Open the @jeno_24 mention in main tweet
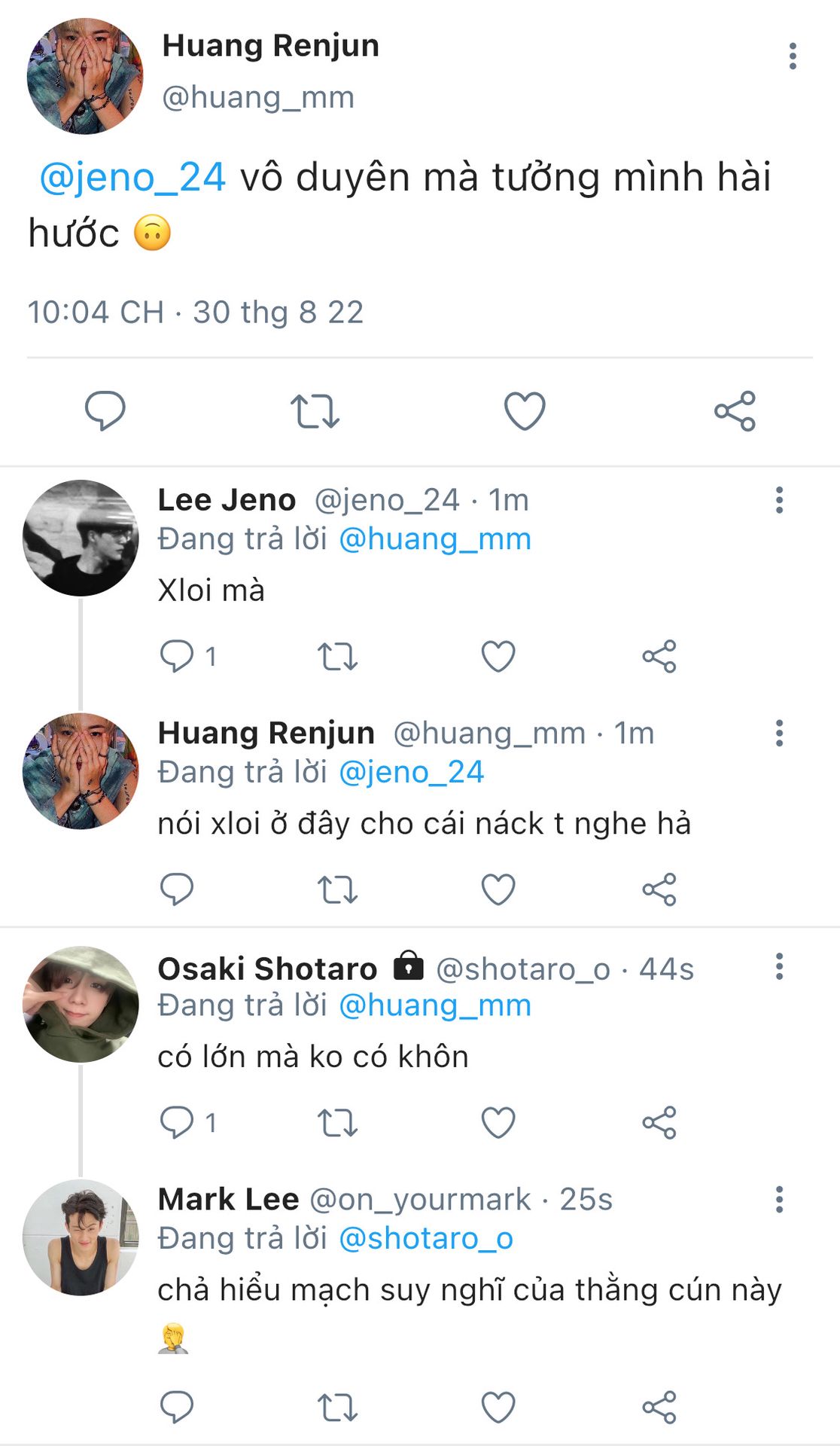 tap(132, 178)
